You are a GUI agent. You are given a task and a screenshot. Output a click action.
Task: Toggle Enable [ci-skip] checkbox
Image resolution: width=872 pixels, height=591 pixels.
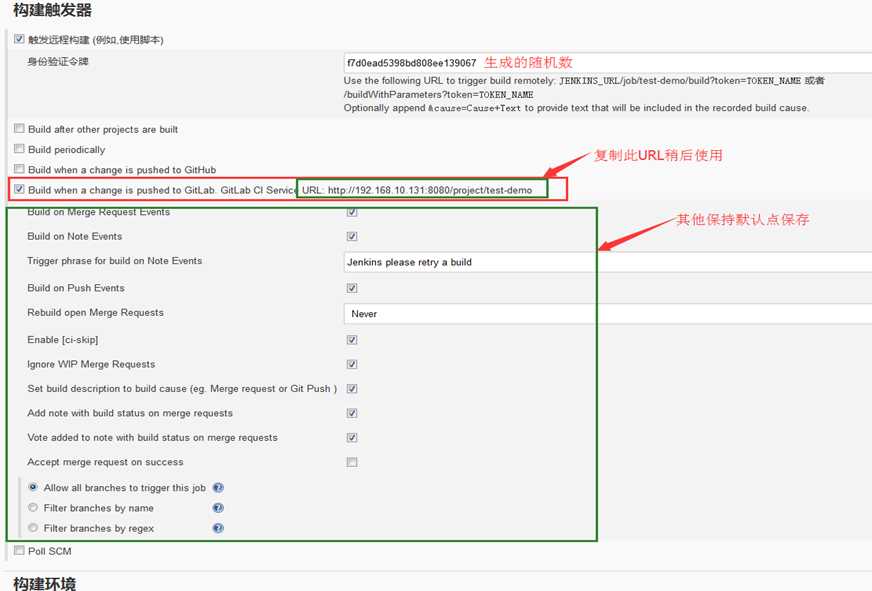pos(352,340)
